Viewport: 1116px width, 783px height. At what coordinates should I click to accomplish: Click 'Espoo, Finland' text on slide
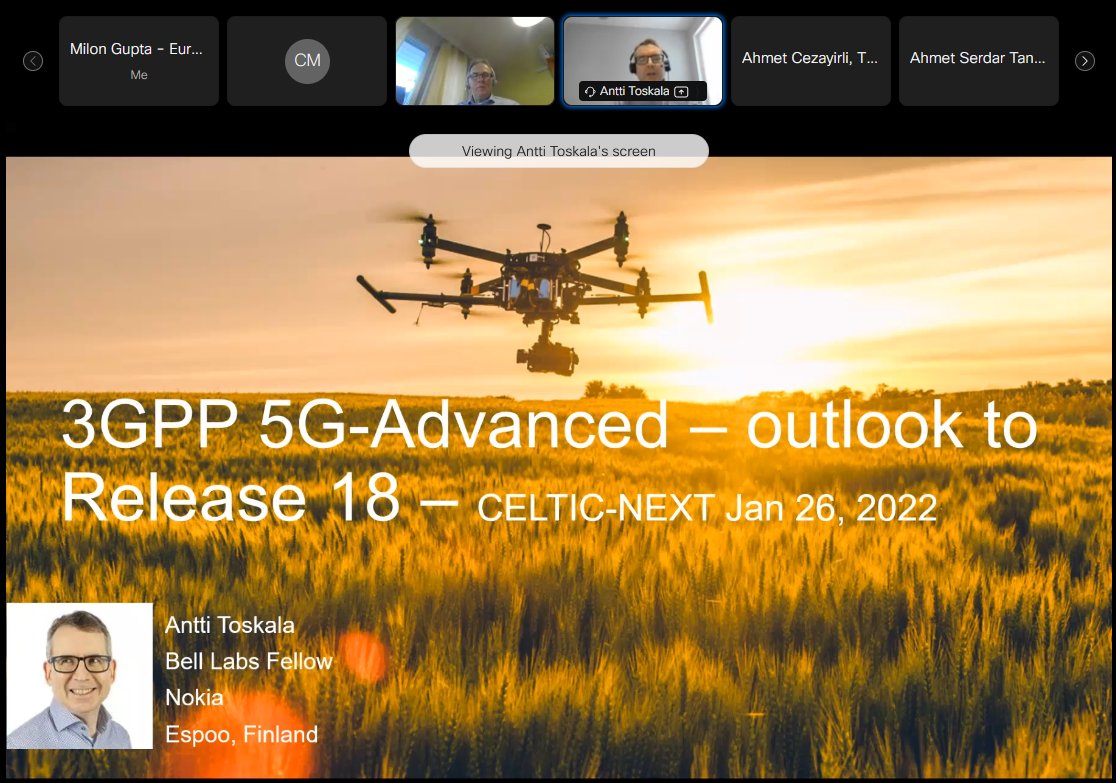point(241,734)
